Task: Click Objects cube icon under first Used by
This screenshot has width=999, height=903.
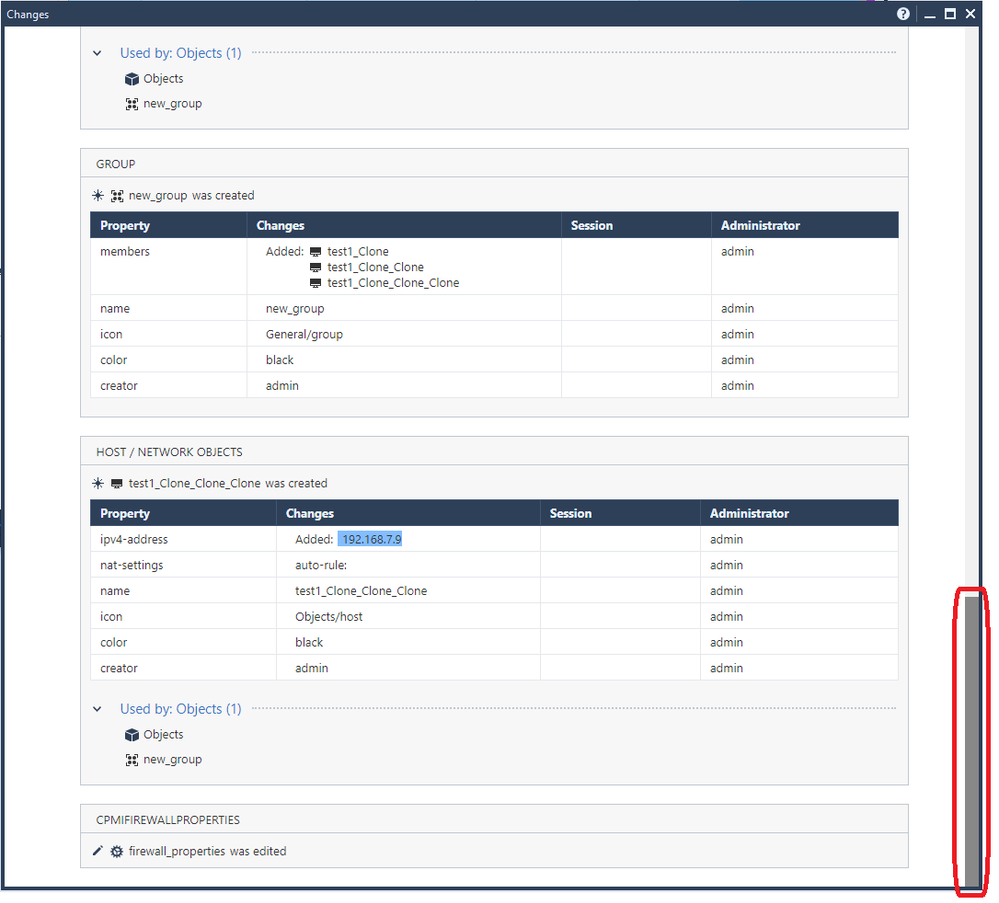Action: [x=132, y=79]
